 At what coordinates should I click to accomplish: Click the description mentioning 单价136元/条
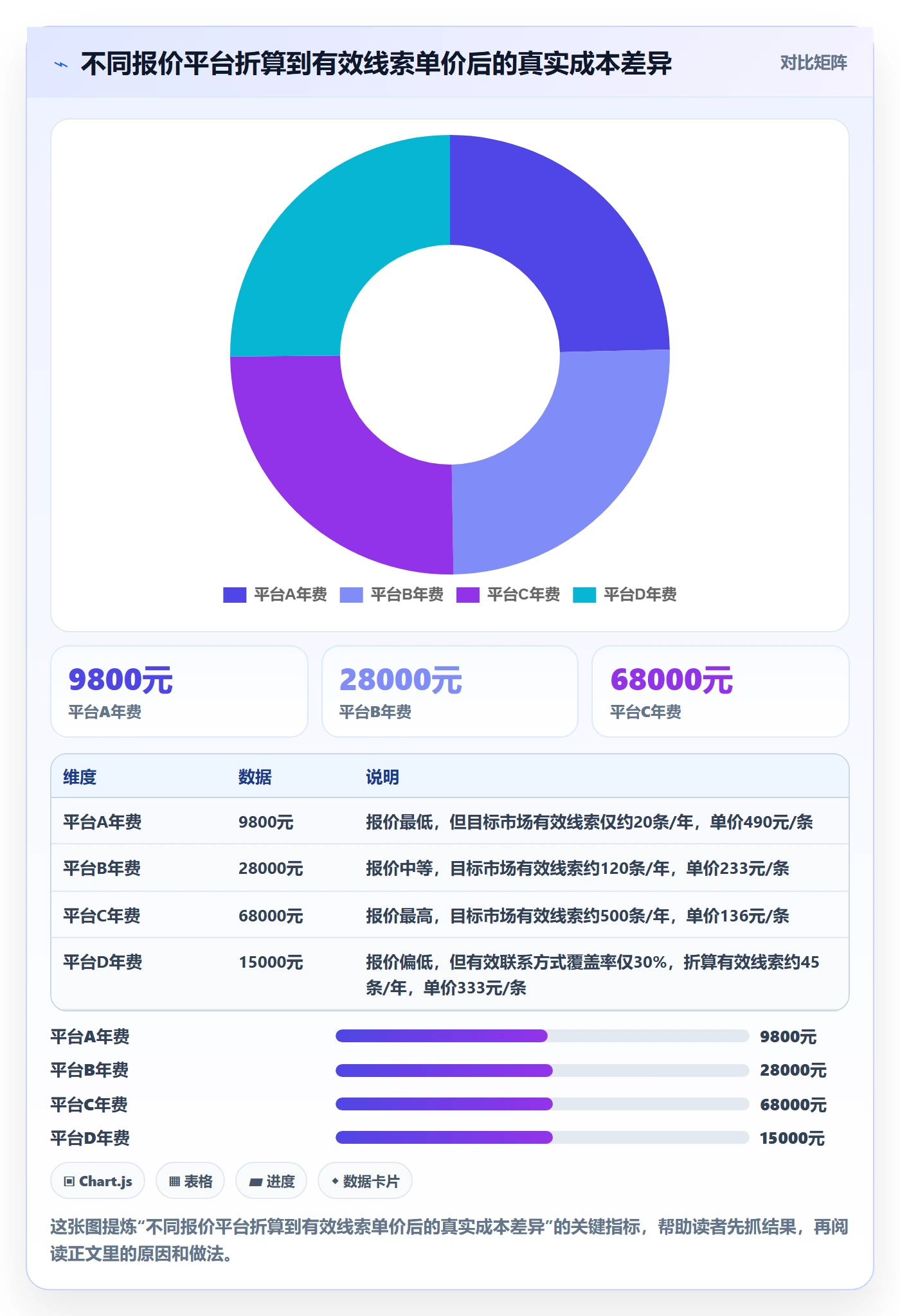click(577, 916)
